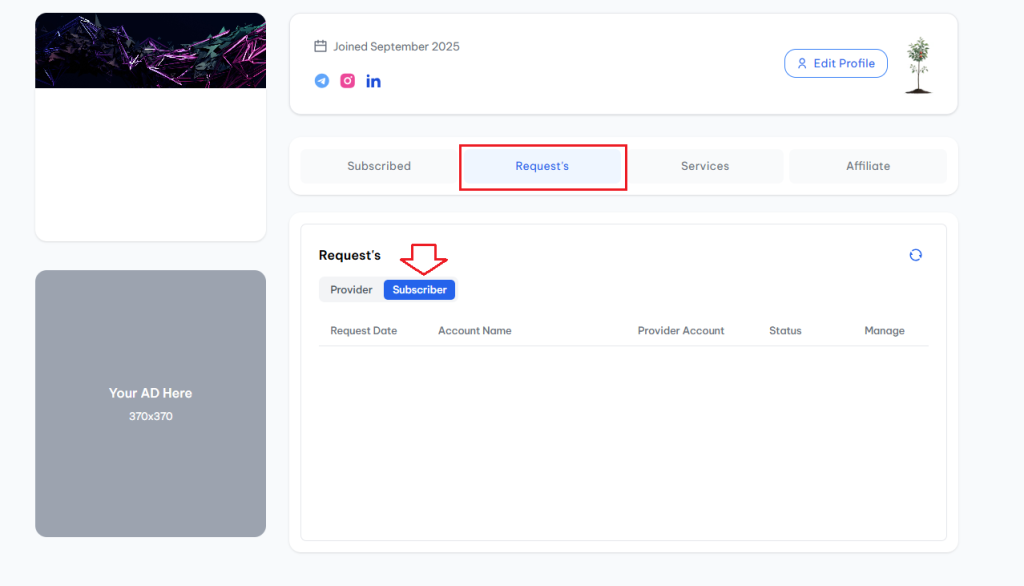Select the Subscriber toggle option
Viewport: 1024px width, 586px height.
[x=419, y=290]
